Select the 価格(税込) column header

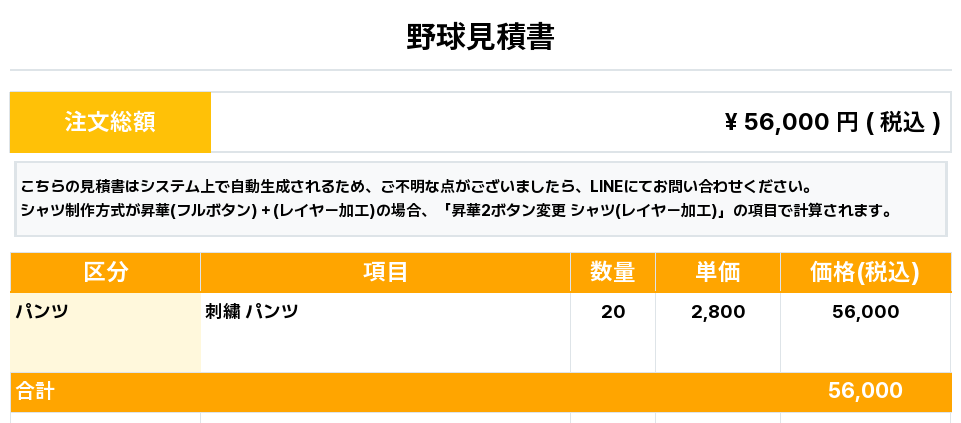tap(864, 272)
